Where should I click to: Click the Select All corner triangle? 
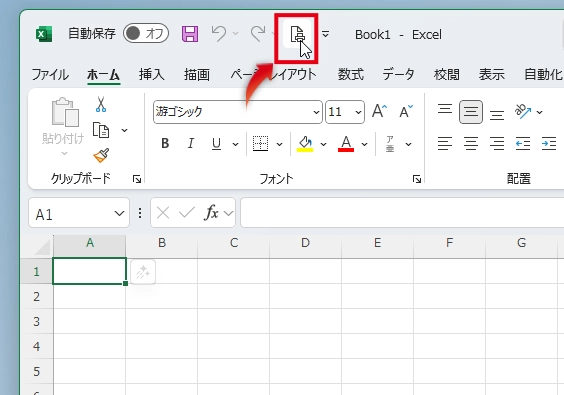(43, 246)
